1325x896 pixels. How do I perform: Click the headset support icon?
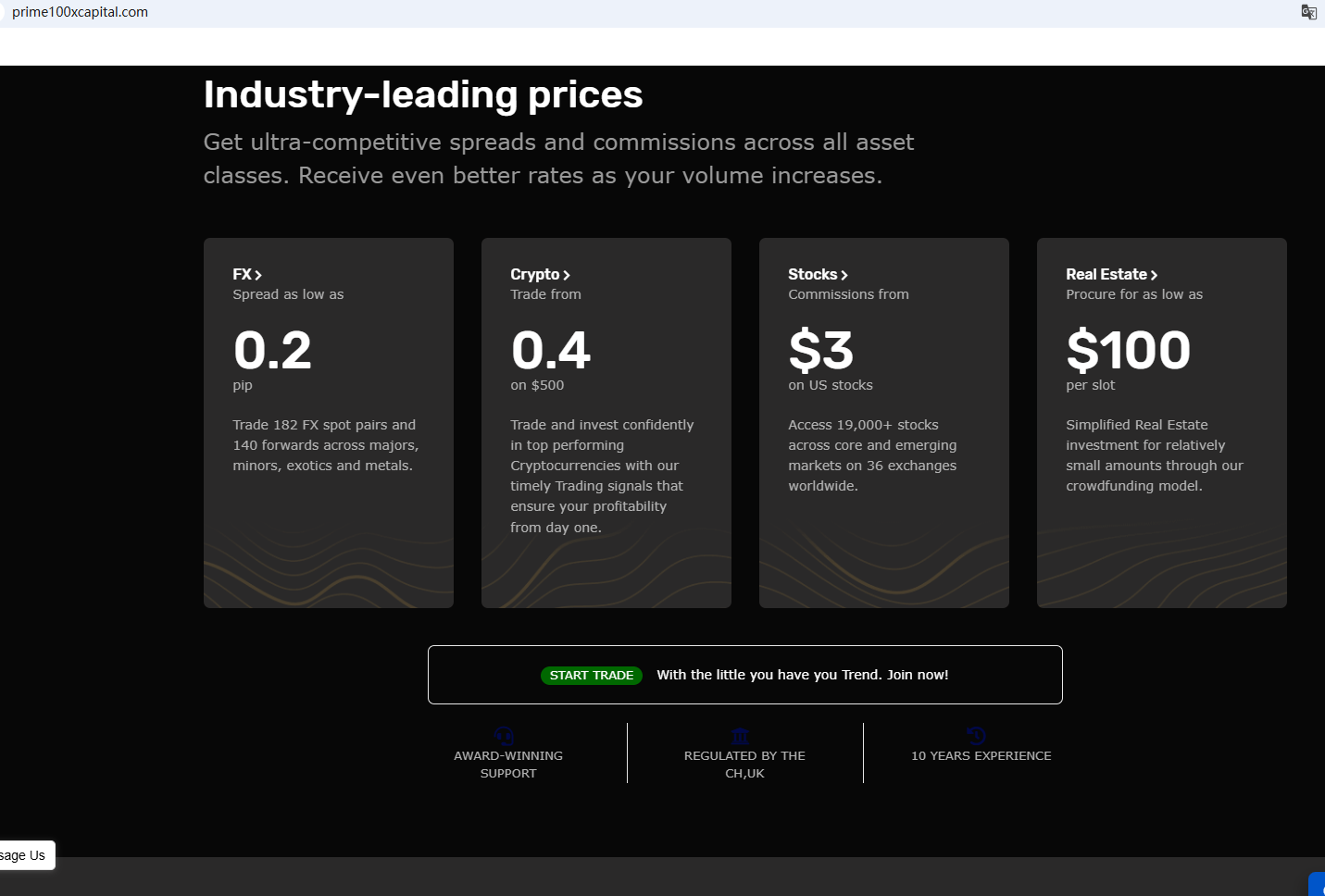[x=505, y=737]
